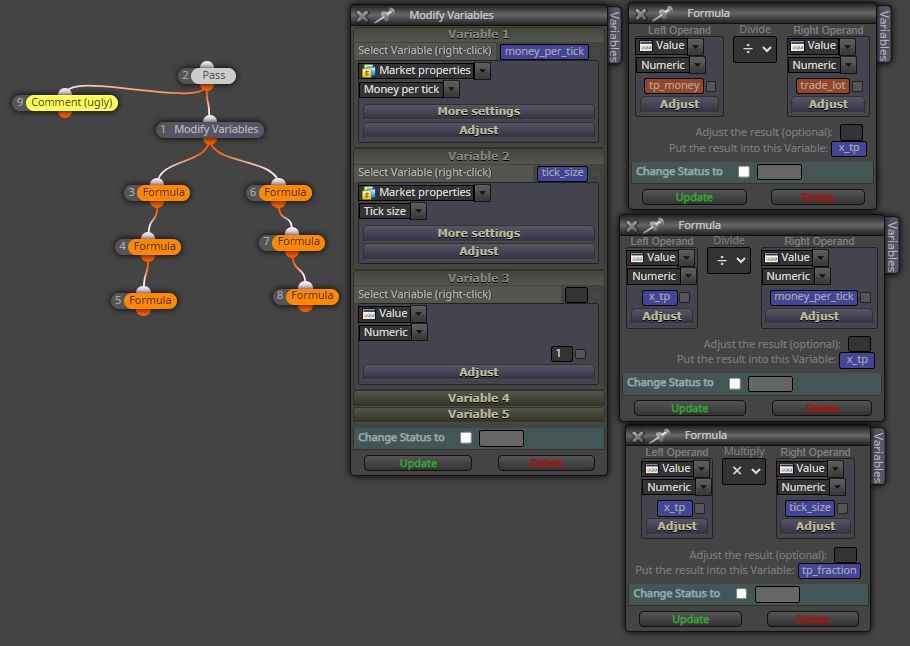Toggle Change Status checkbox in top Formula

[743, 172]
